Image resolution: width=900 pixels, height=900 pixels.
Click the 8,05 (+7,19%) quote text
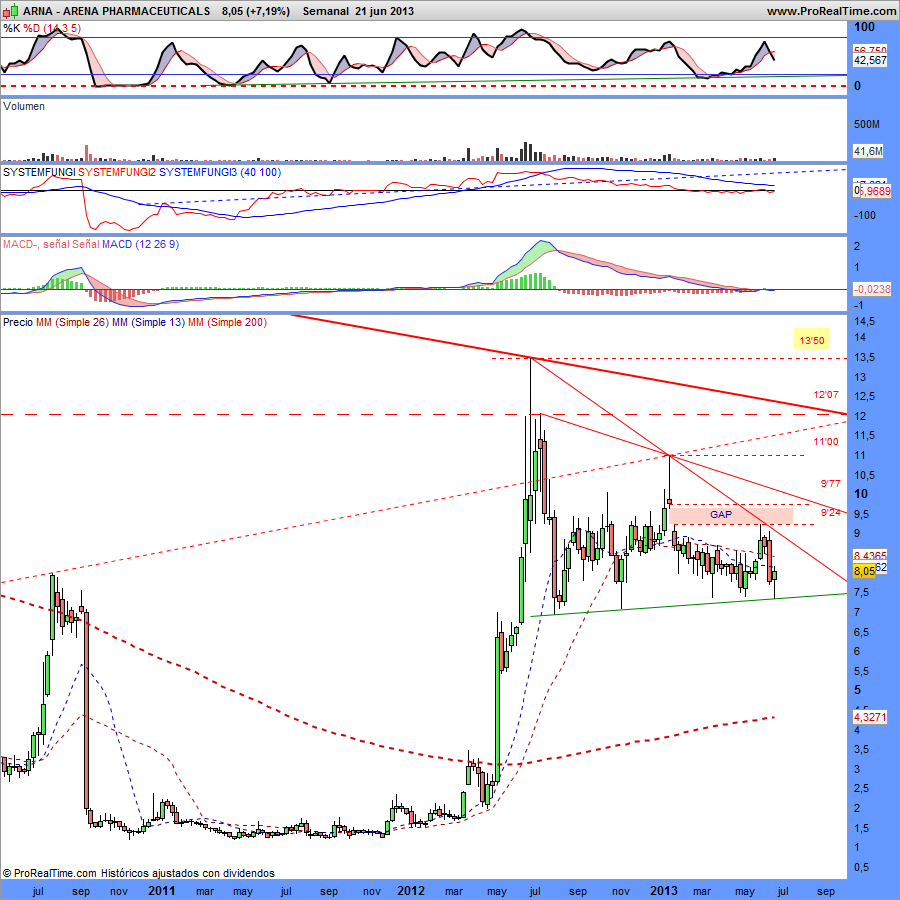point(255,11)
